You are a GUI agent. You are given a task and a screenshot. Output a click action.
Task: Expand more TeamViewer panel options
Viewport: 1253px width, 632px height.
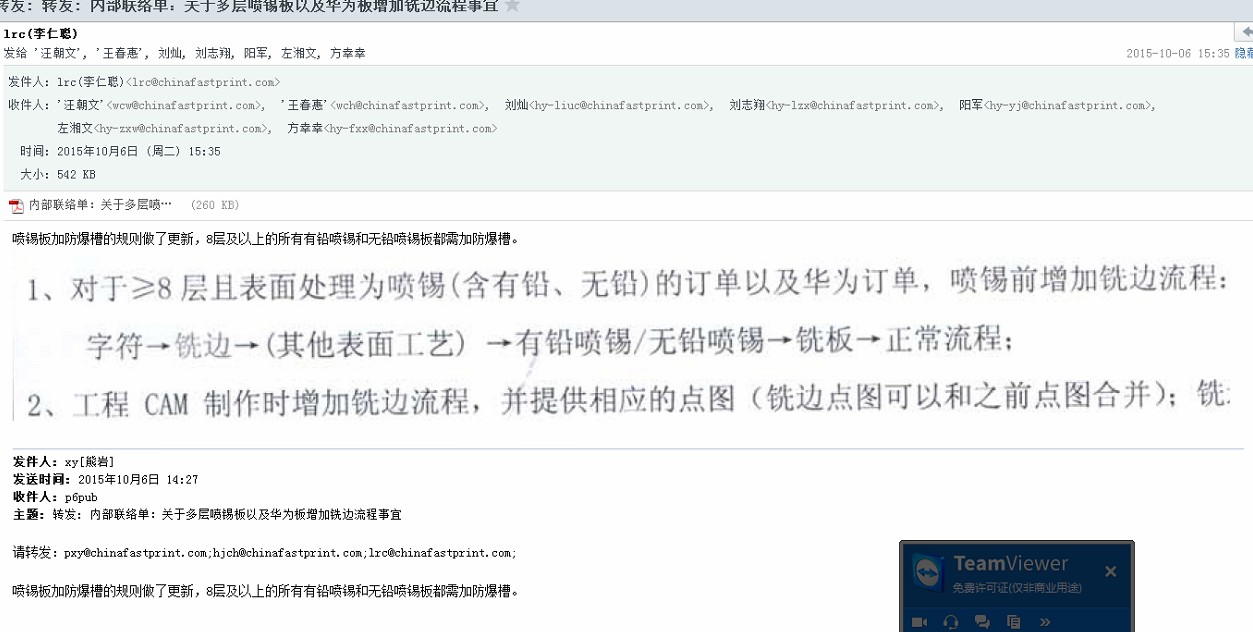(1045, 622)
